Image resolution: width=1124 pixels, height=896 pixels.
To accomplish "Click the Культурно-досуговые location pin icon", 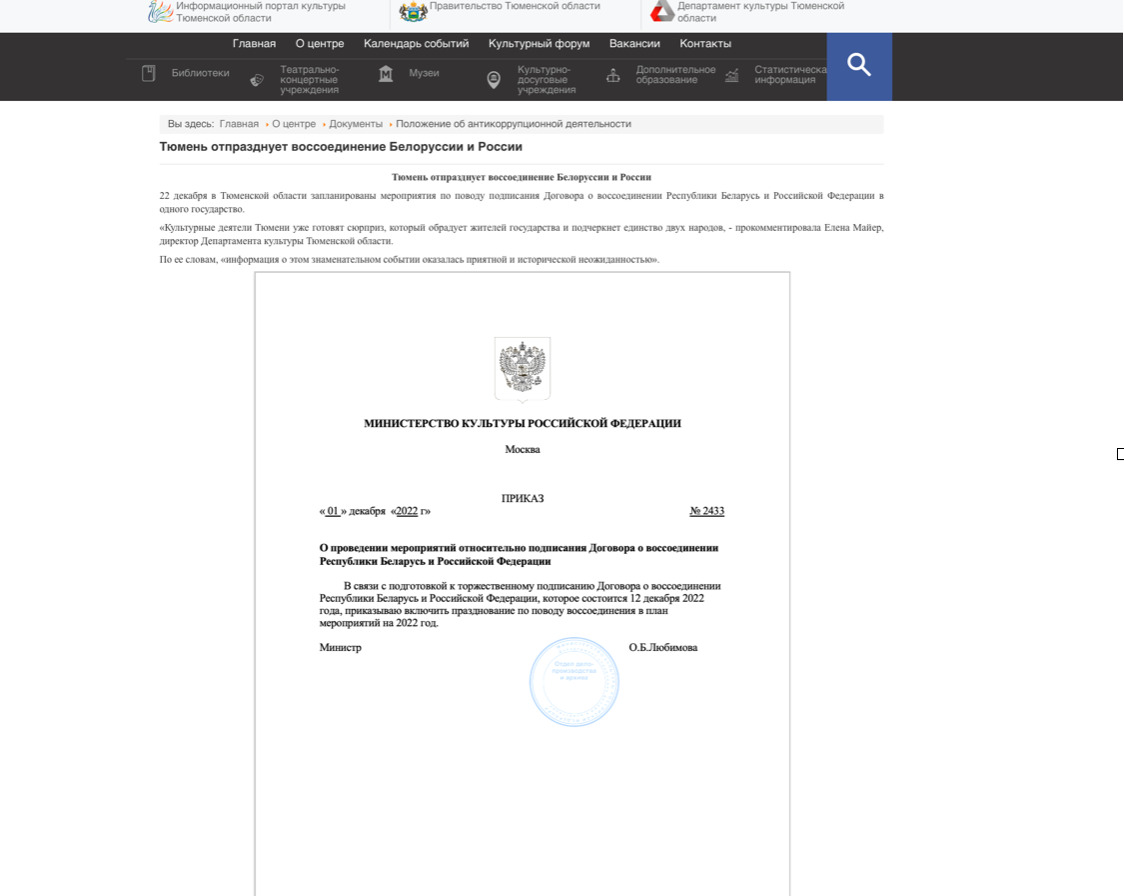I will pos(493,80).
